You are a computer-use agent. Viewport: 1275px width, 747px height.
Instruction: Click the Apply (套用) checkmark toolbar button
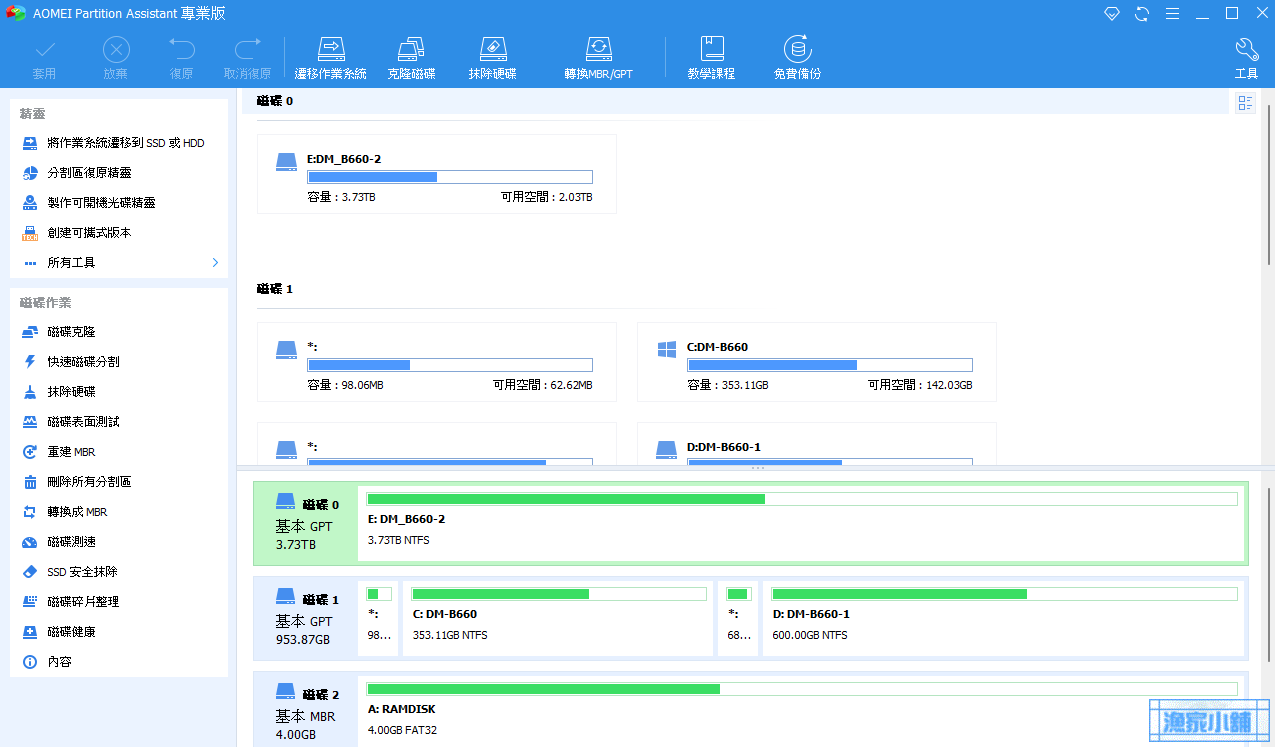click(44, 58)
